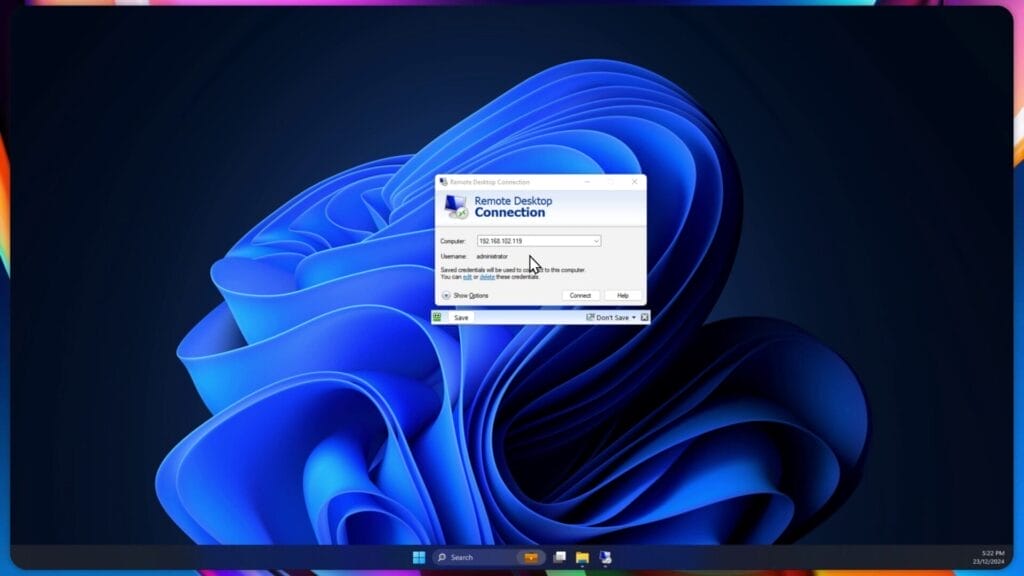Click the Remote Desktop icon in the title bar
Screen dimensions: 1024x576
pos(444,182)
